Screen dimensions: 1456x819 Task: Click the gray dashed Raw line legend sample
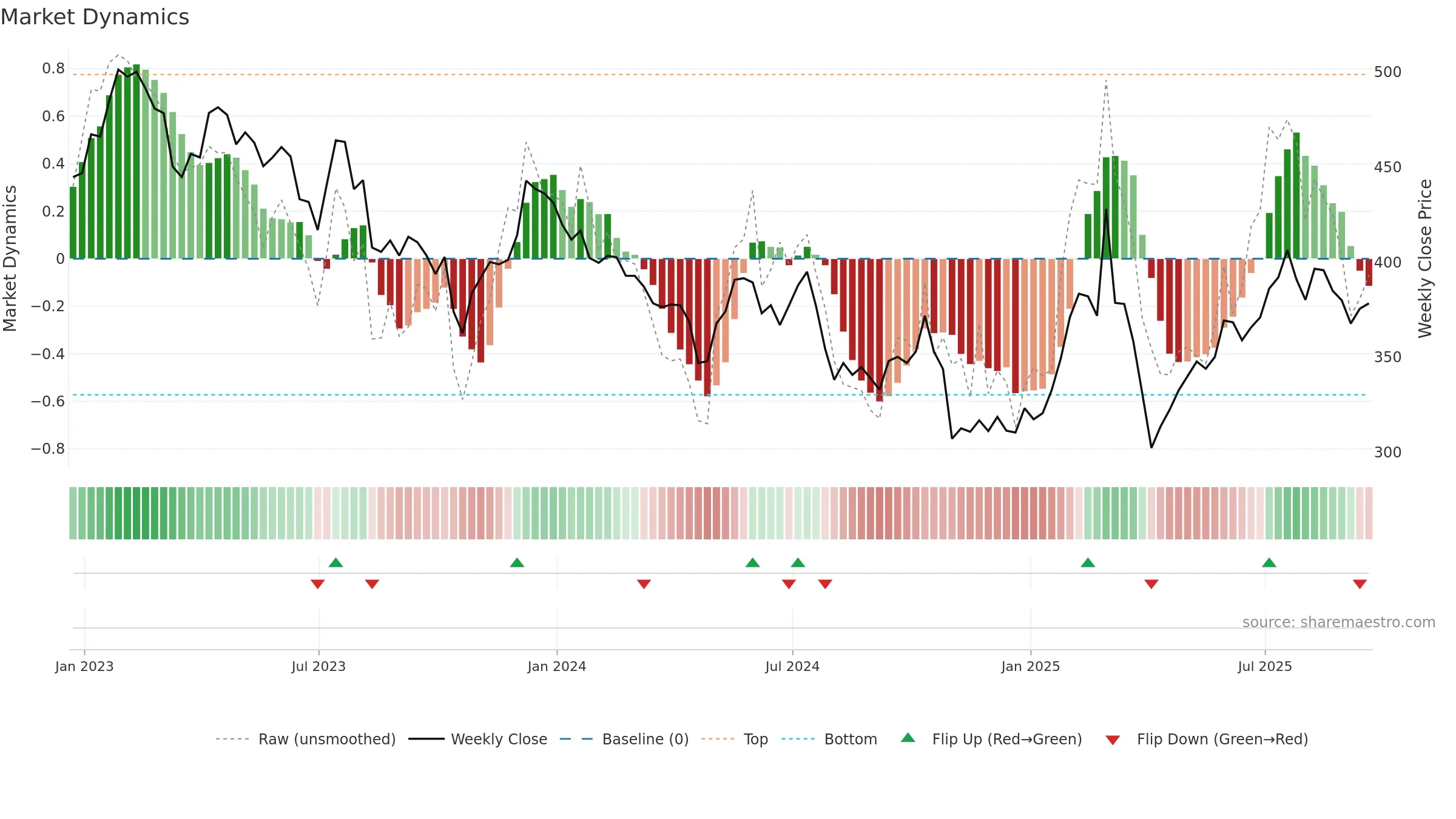(x=232, y=739)
